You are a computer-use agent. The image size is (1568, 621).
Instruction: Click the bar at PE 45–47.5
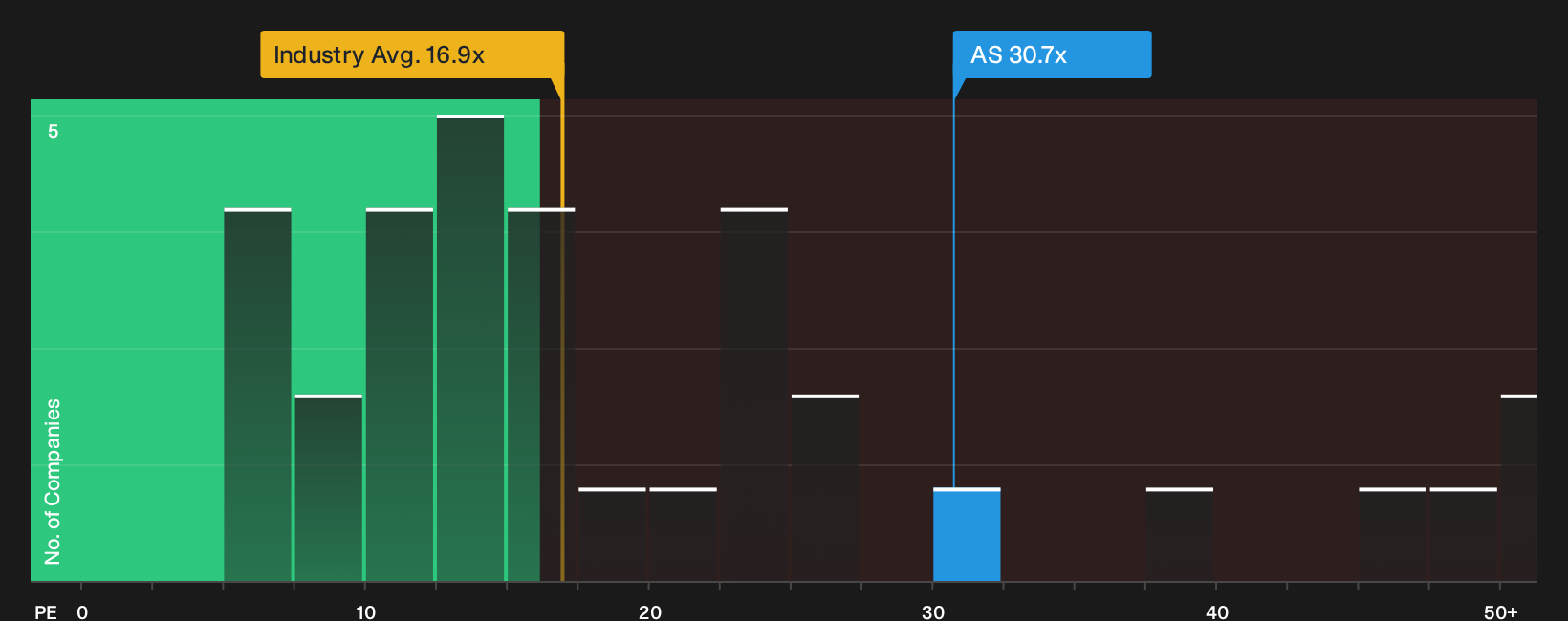click(1392, 535)
